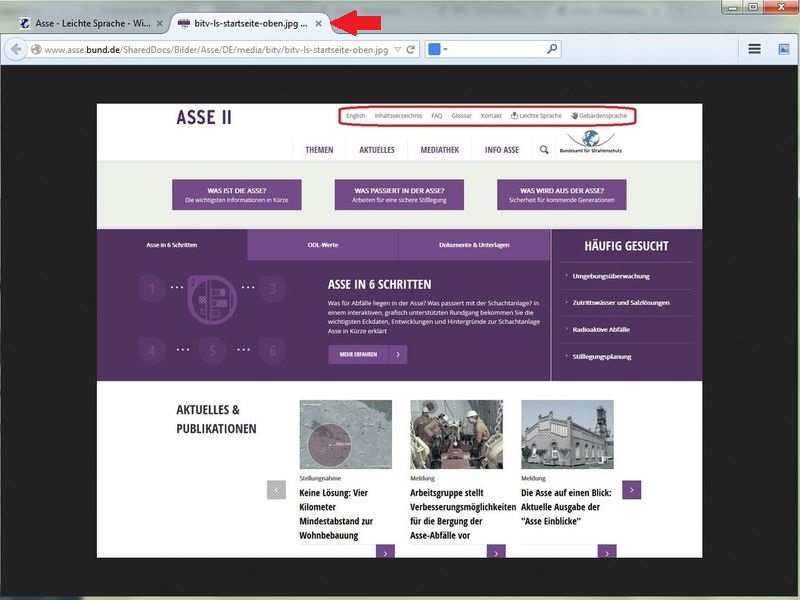
Task: Click step 4 icon in the tour
Action: (152, 351)
